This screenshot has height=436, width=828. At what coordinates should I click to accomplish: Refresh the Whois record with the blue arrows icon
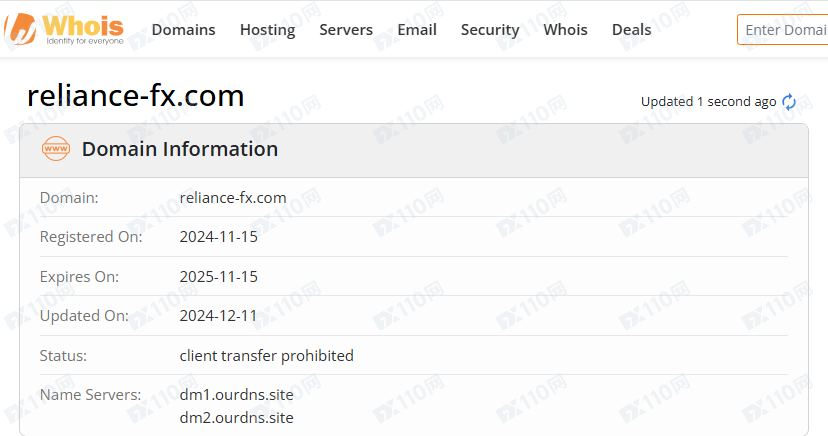pos(789,101)
